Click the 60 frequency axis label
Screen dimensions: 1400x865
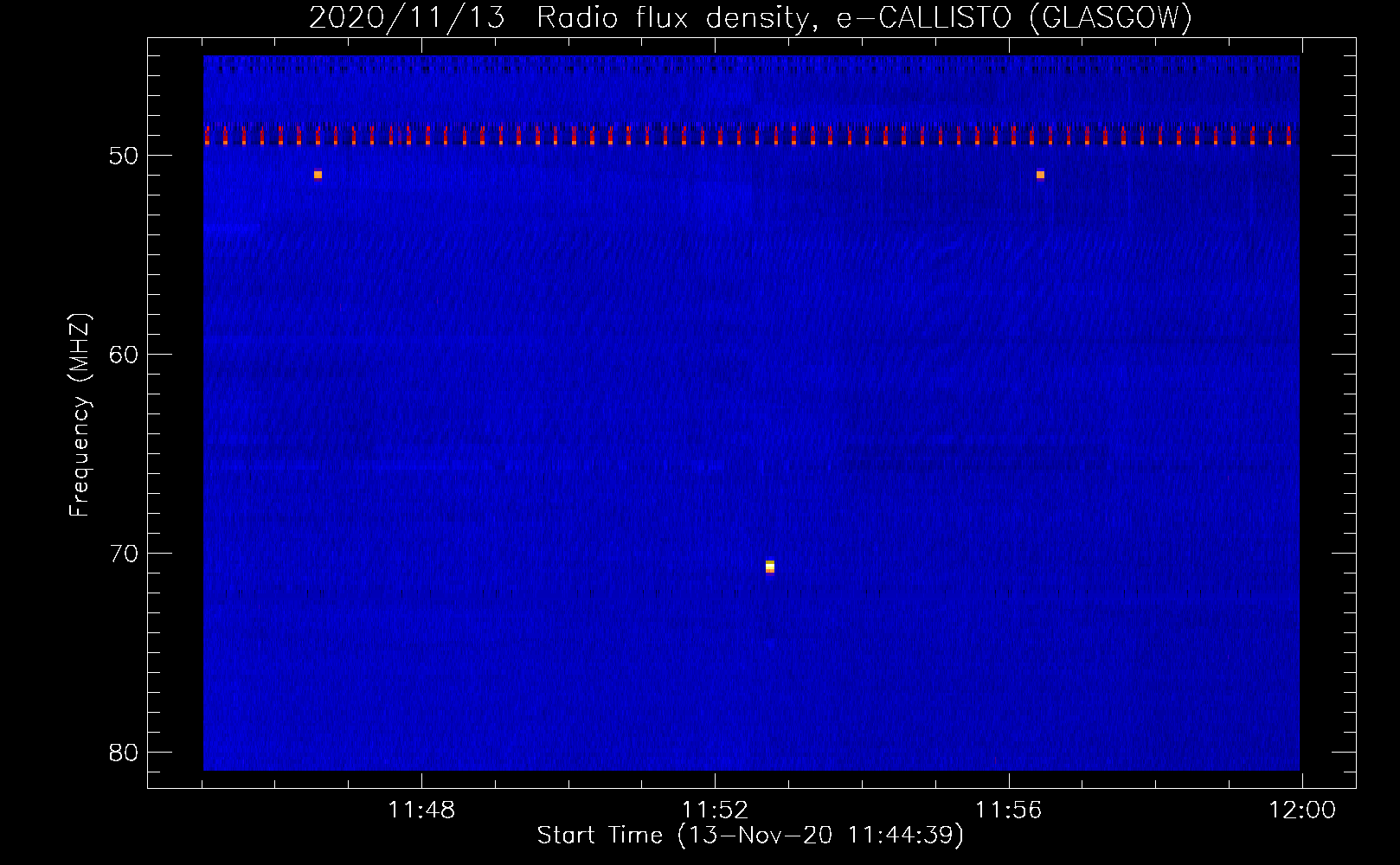click(x=125, y=355)
